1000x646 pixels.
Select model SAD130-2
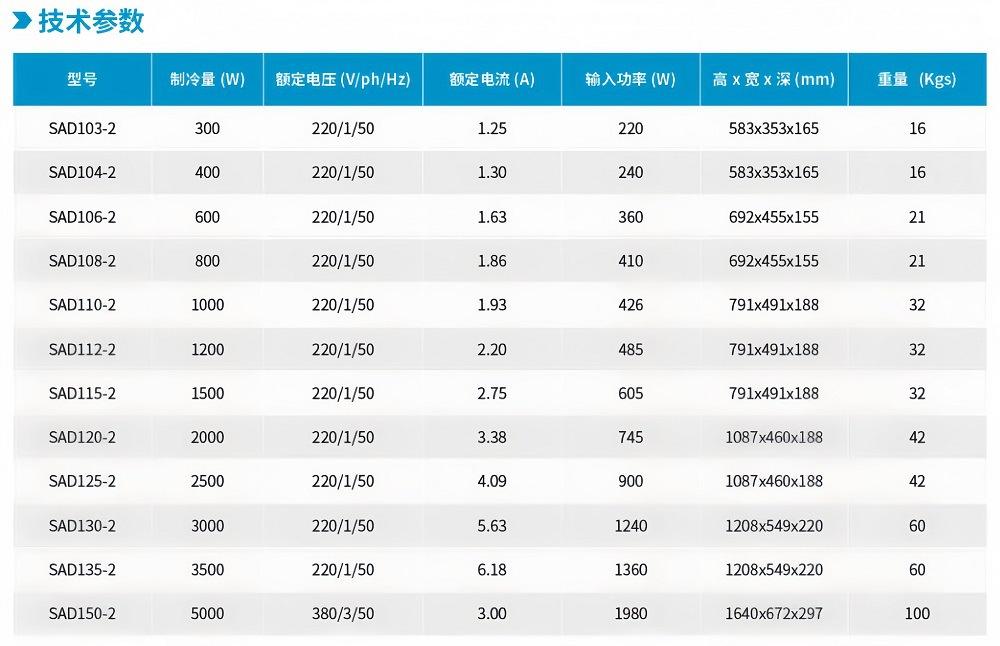pos(82,525)
